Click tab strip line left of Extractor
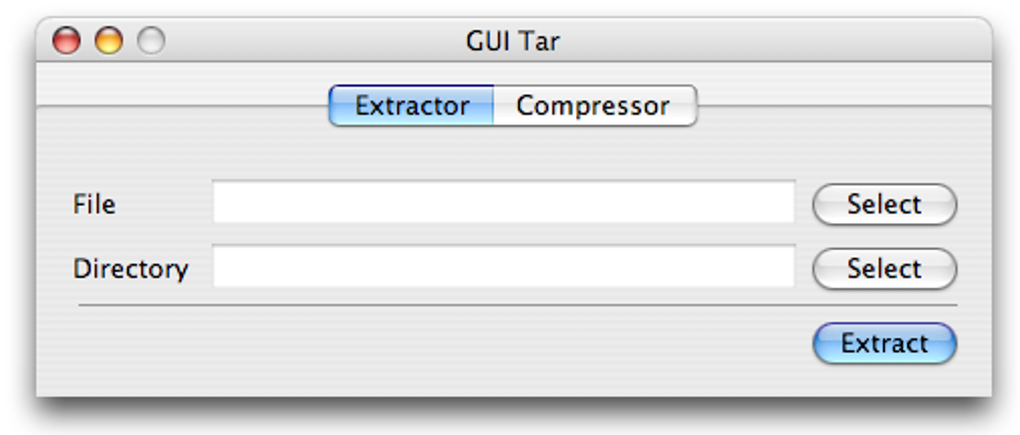The width and height of the screenshot is (1020, 435). pyautogui.click(x=180, y=106)
